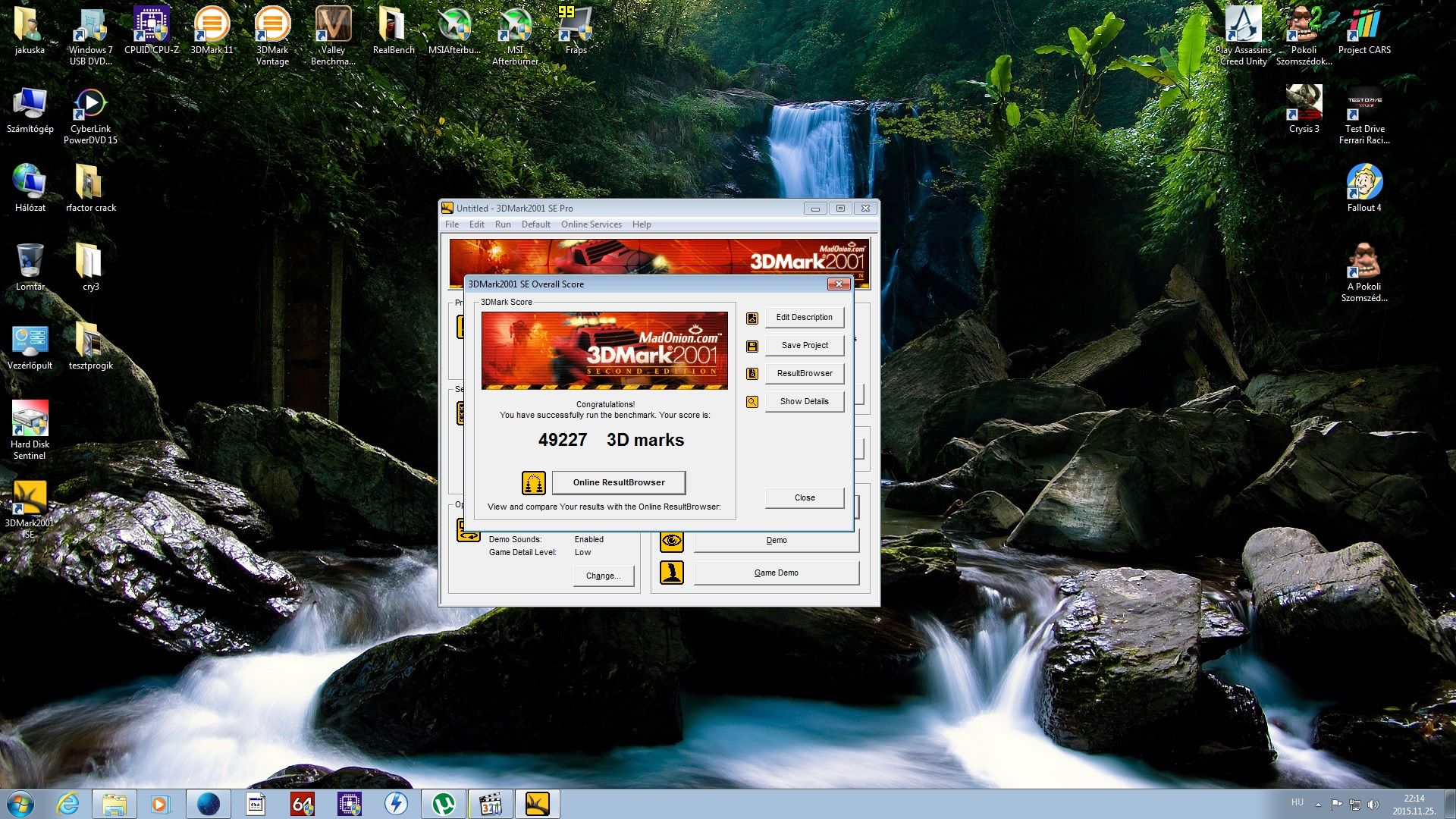Open the Edit menu
This screenshot has width=1456, height=819.
[x=477, y=224]
